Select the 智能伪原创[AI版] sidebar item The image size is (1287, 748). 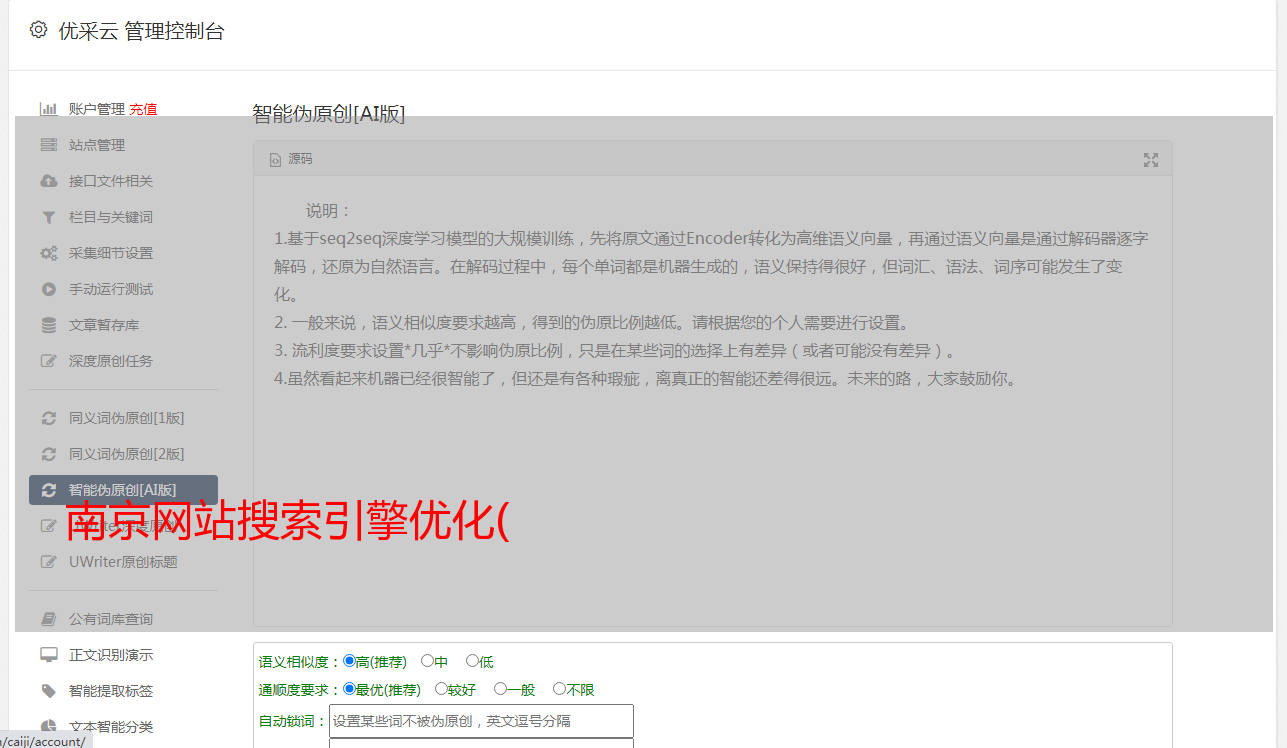(x=124, y=490)
